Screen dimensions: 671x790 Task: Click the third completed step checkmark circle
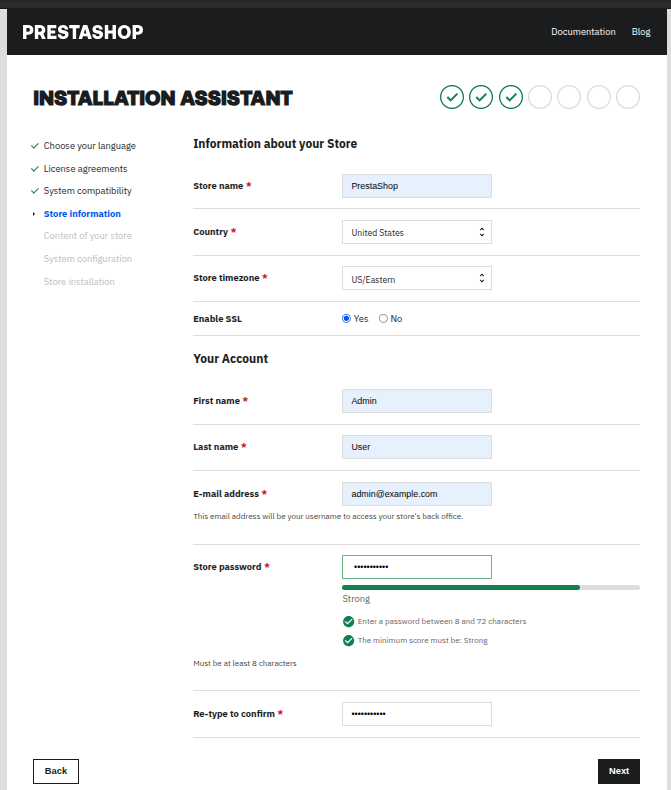pyautogui.click(x=511, y=97)
